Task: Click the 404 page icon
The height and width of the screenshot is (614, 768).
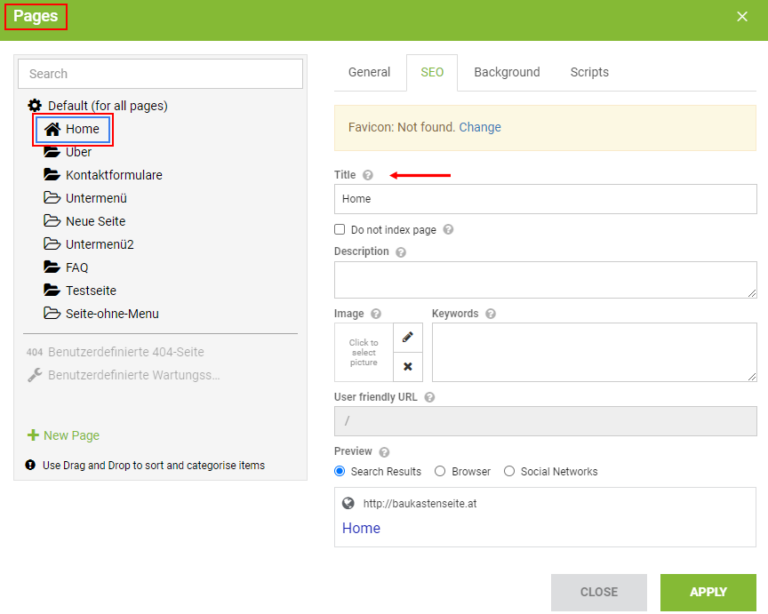Action: point(34,352)
